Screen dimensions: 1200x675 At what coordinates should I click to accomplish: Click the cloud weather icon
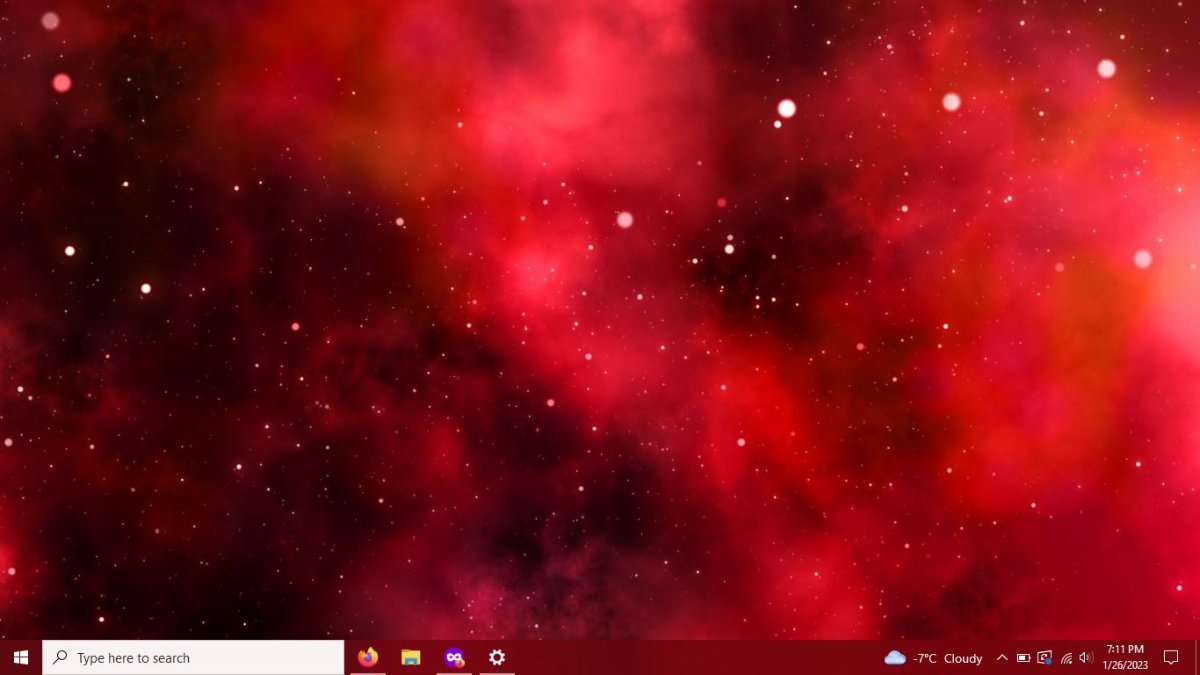[x=894, y=658]
